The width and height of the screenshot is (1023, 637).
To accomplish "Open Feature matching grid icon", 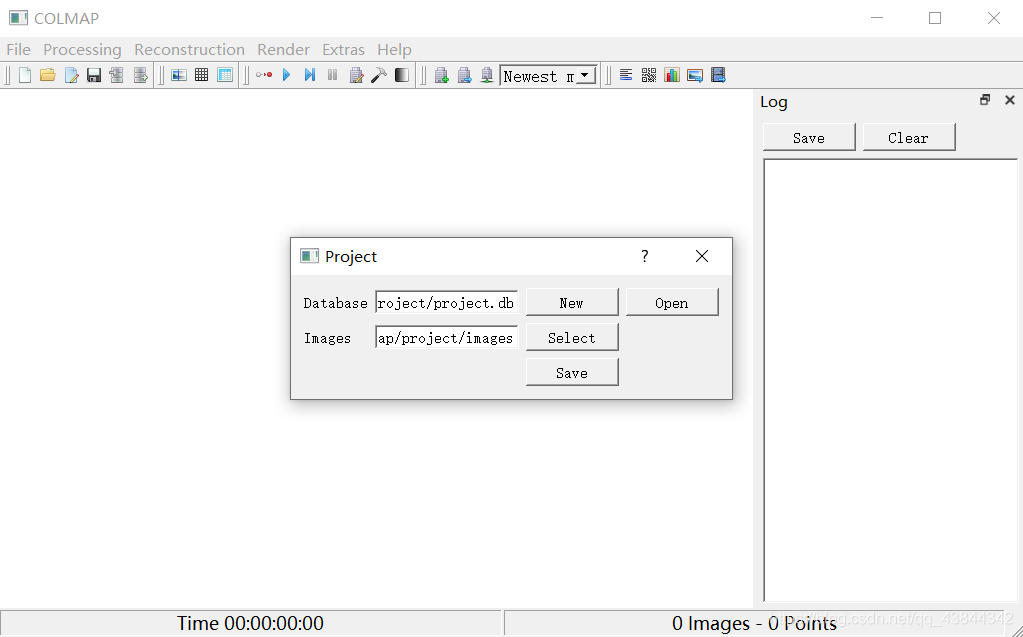I will click(x=202, y=75).
